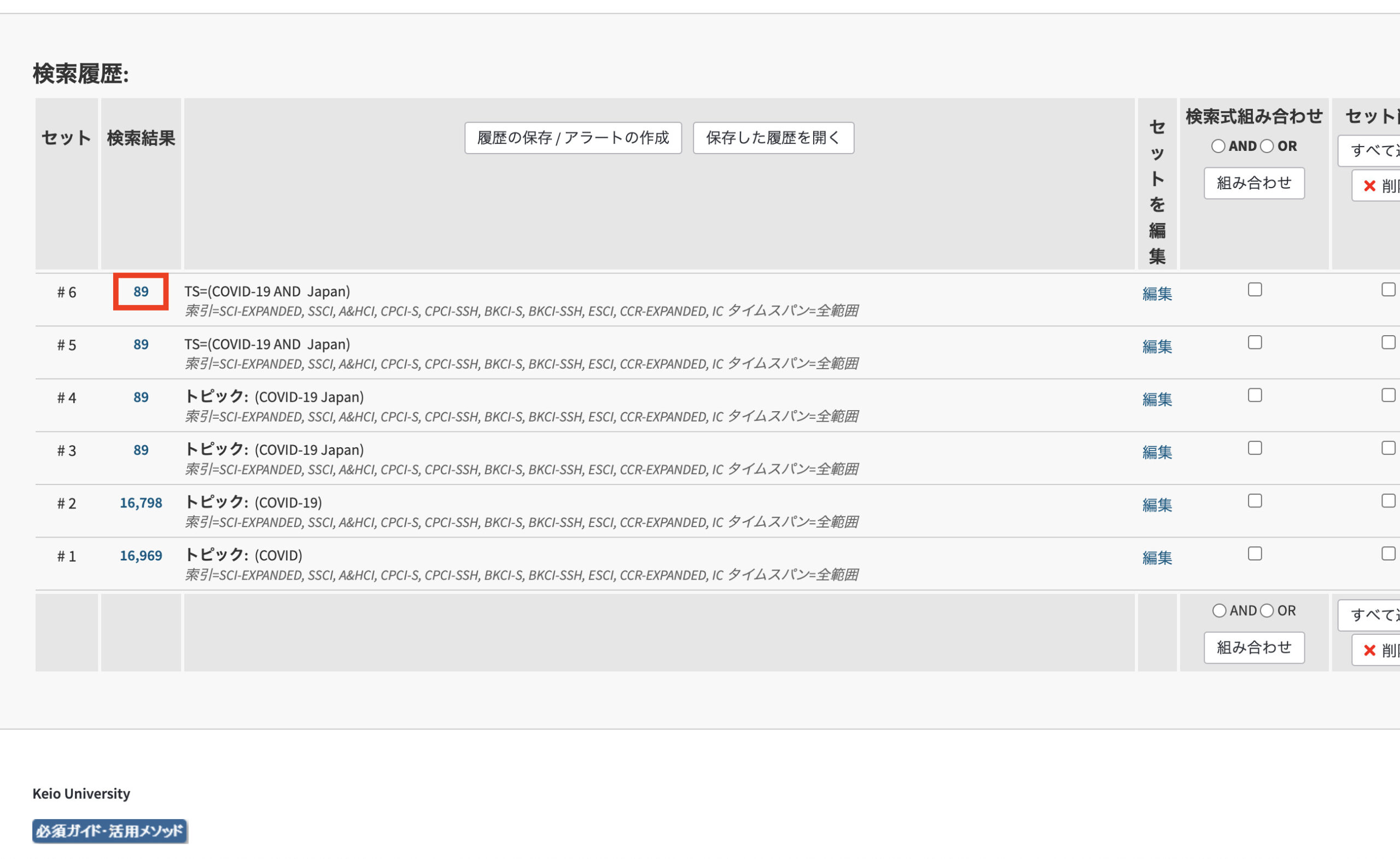Check combine checkbox for set #3
The height and width of the screenshot is (859, 1400).
pyautogui.click(x=1255, y=448)
